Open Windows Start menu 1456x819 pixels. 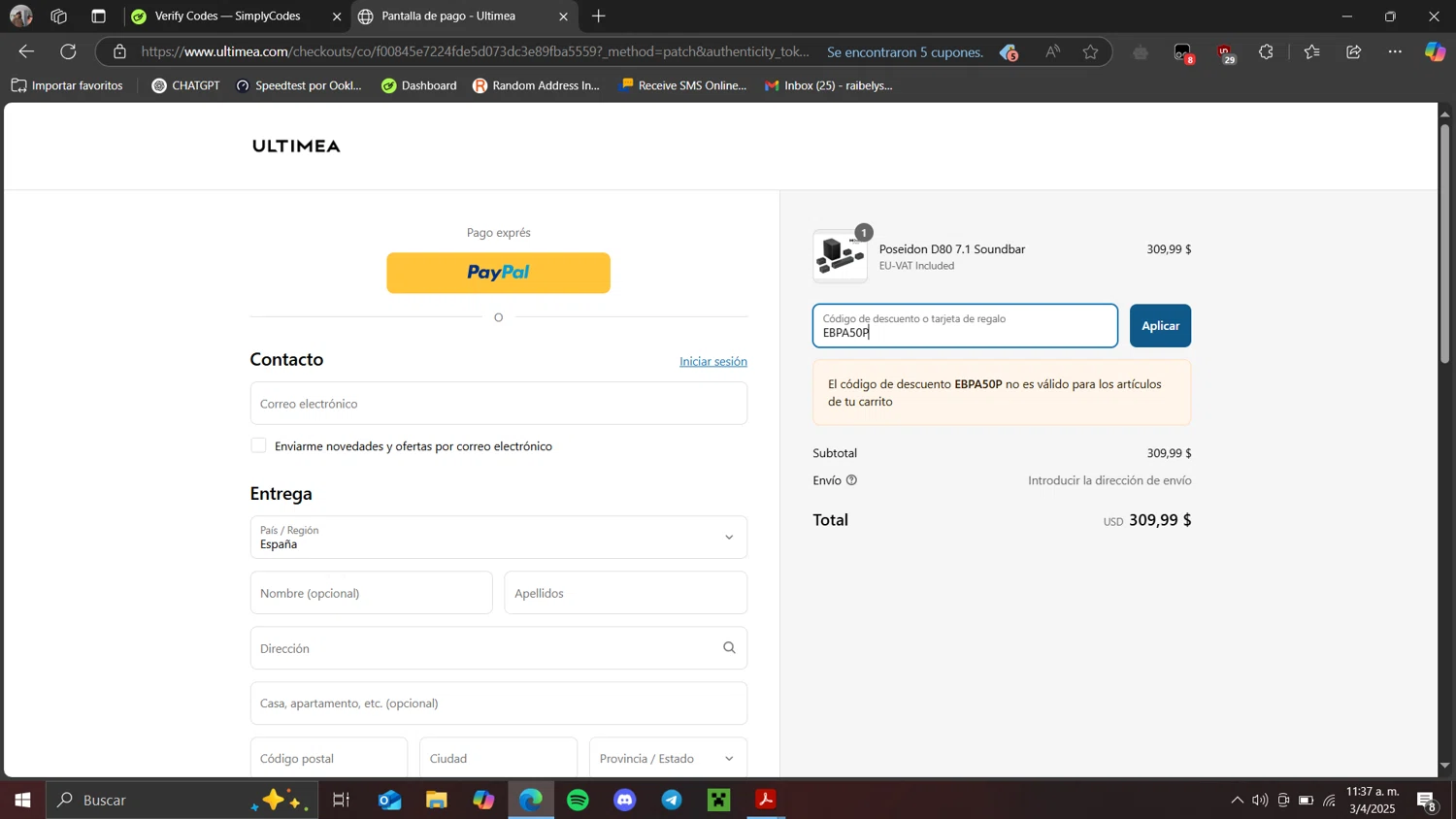pos(22,801)
